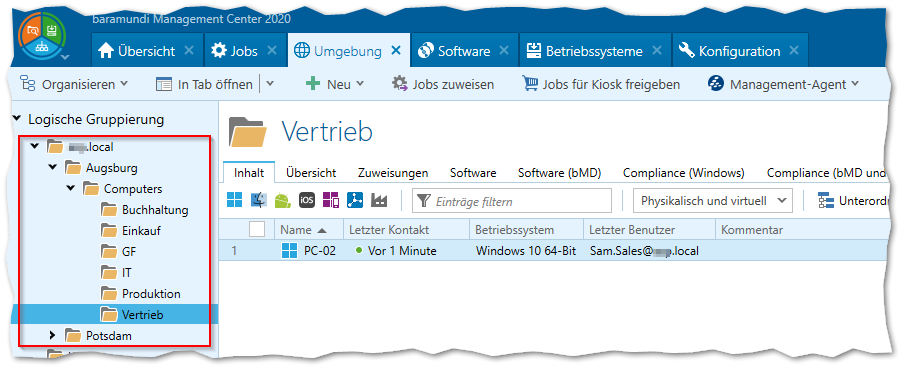
Task: Collapse the .local domain node
Action: [x=35, y=147]
